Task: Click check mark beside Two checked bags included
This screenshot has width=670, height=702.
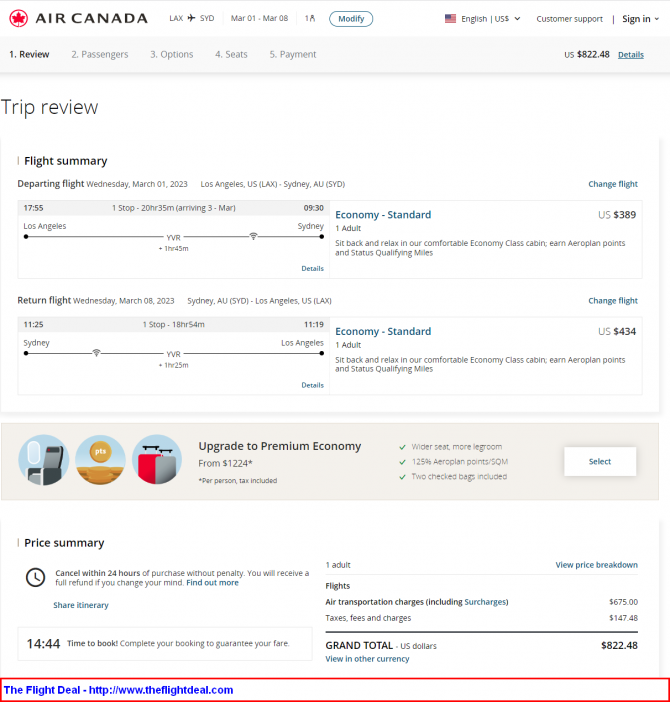Action: (402, 477)
